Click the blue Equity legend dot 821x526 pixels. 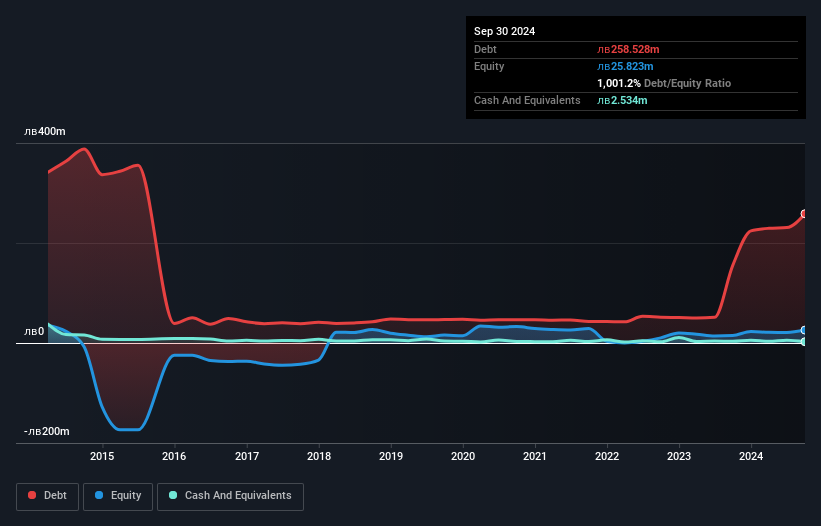pyautogui.click(x=99, y=495)
